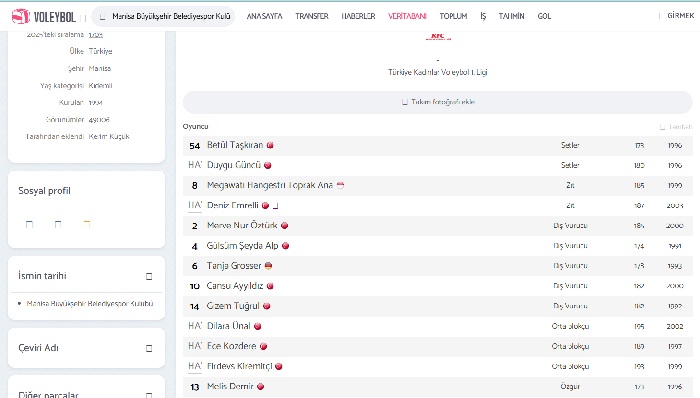This screenshot has width=700, height=398.
Task: Select country value Türkiye
Action: click(100, 51)
